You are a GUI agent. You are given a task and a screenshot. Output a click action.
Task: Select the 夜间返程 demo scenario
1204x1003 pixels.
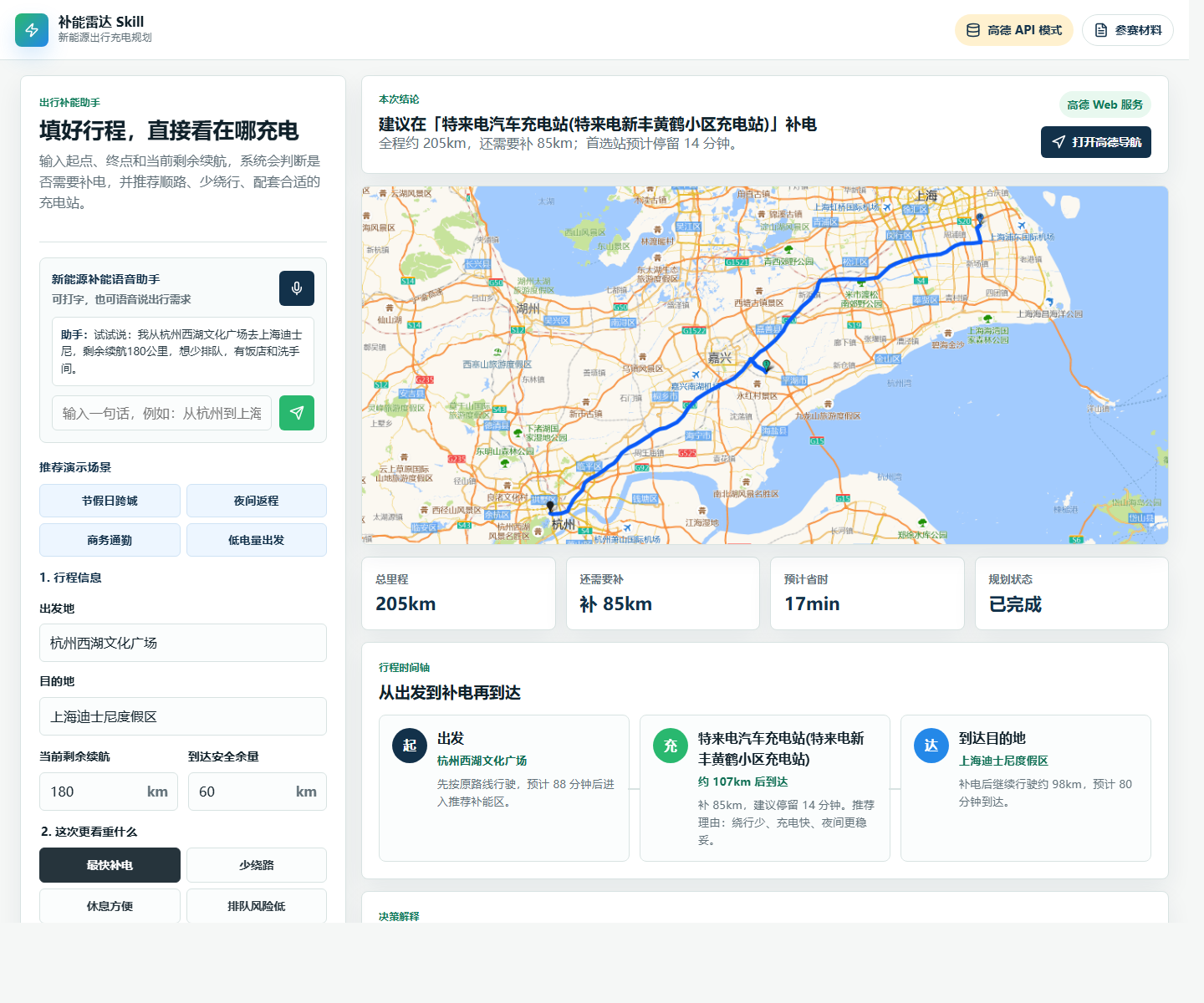coord(257,501)
